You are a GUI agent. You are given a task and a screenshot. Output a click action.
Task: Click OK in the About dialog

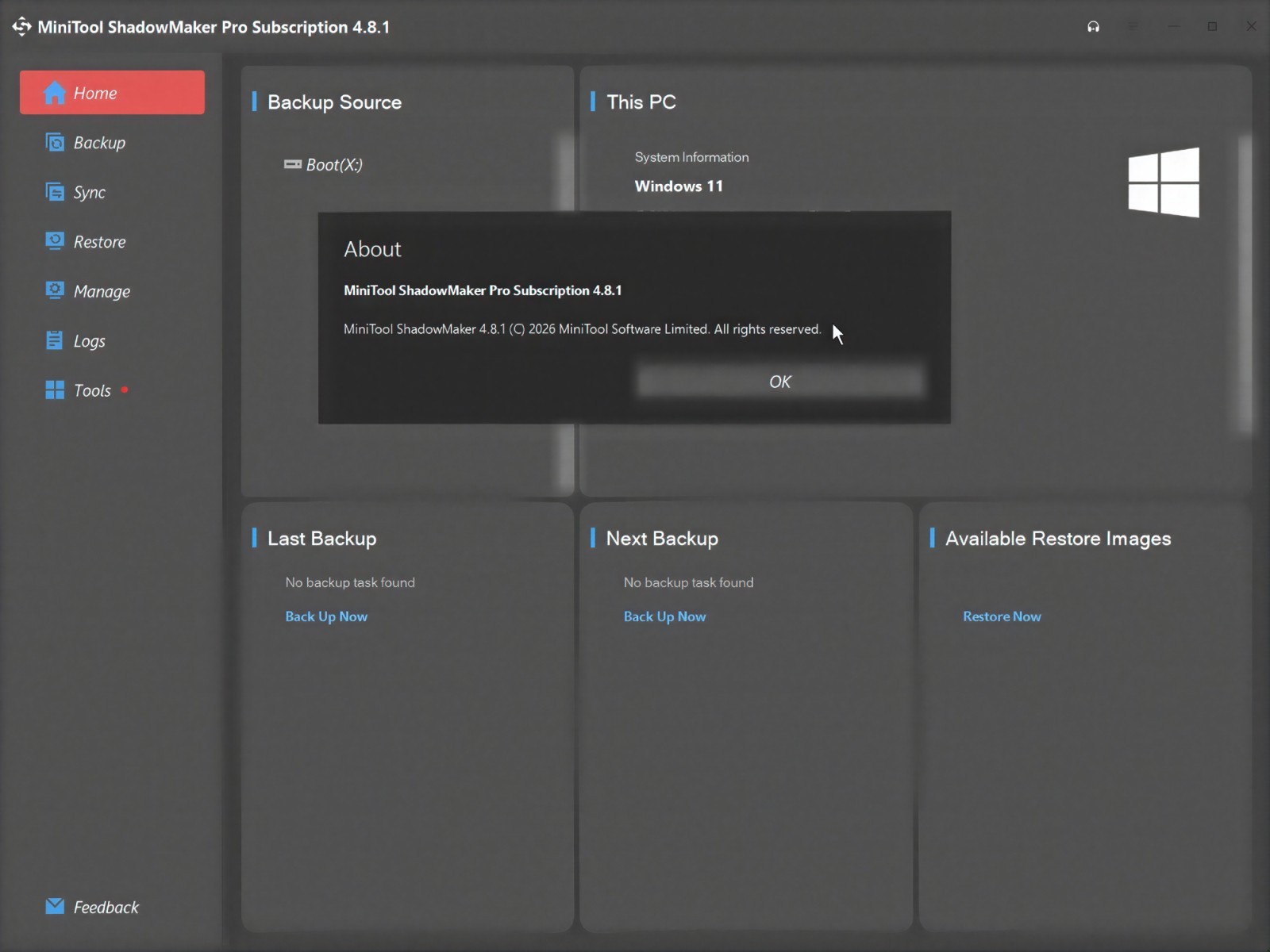pos(780,382)
